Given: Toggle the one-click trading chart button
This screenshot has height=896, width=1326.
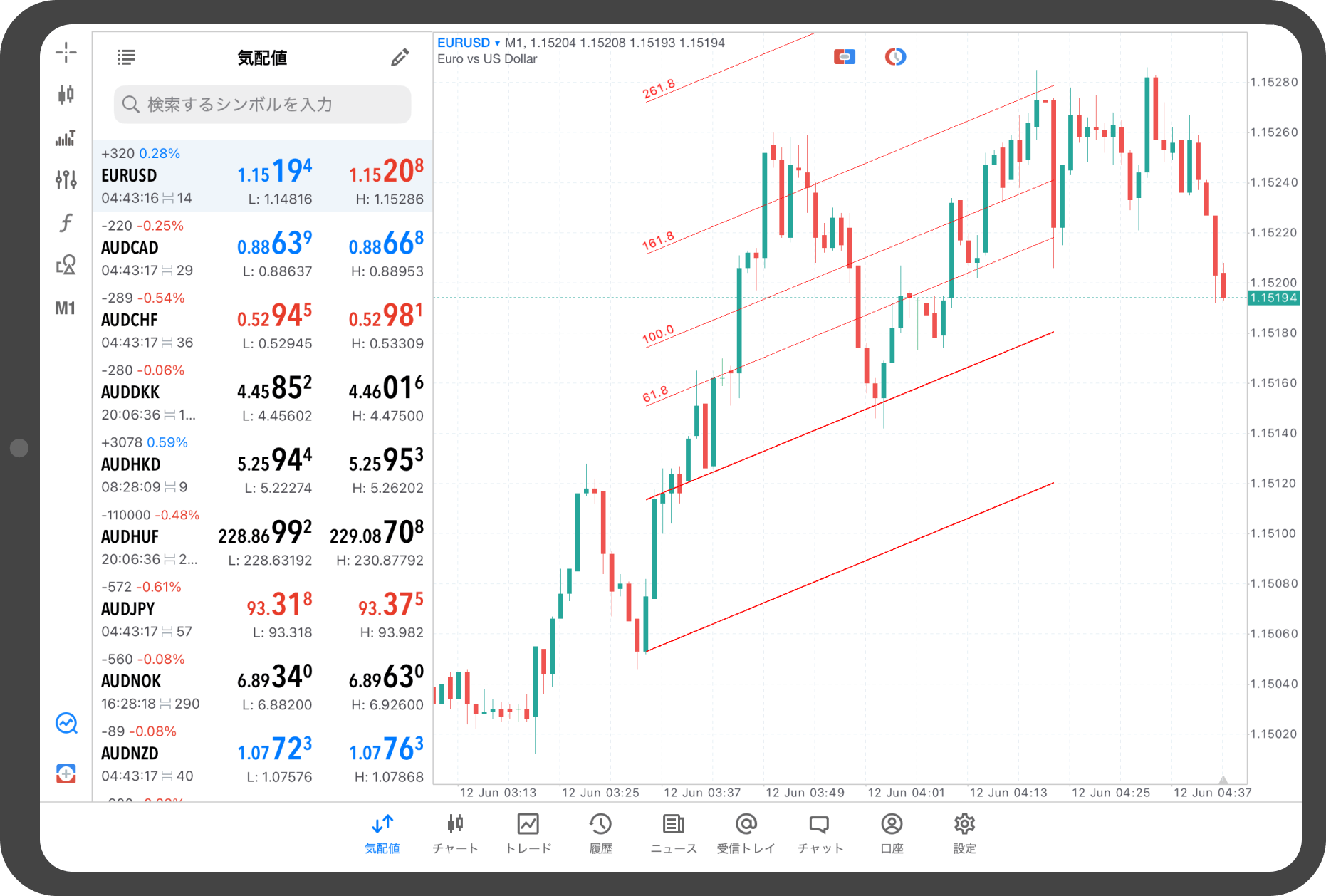Looking at the screenshot, I should coord(844,57).
